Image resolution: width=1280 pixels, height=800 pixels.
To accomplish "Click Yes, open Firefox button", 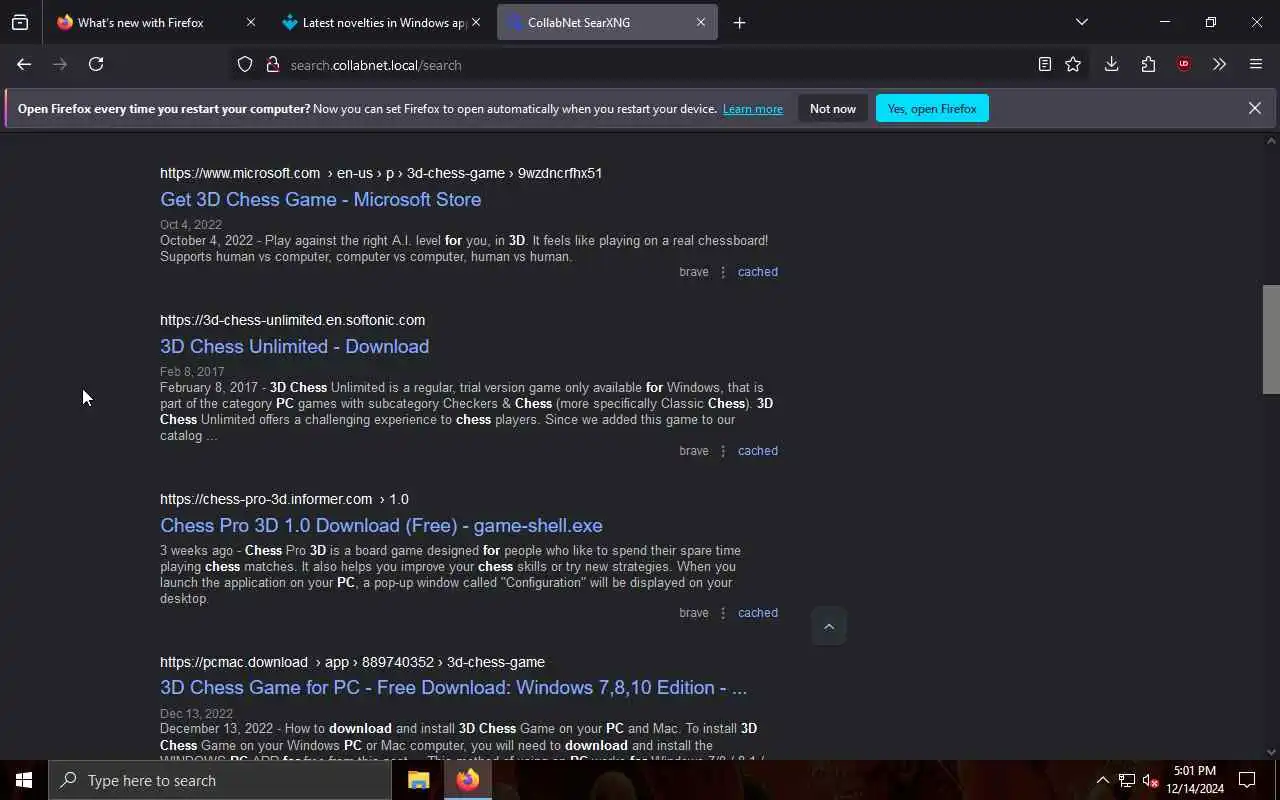I will 932,108.
